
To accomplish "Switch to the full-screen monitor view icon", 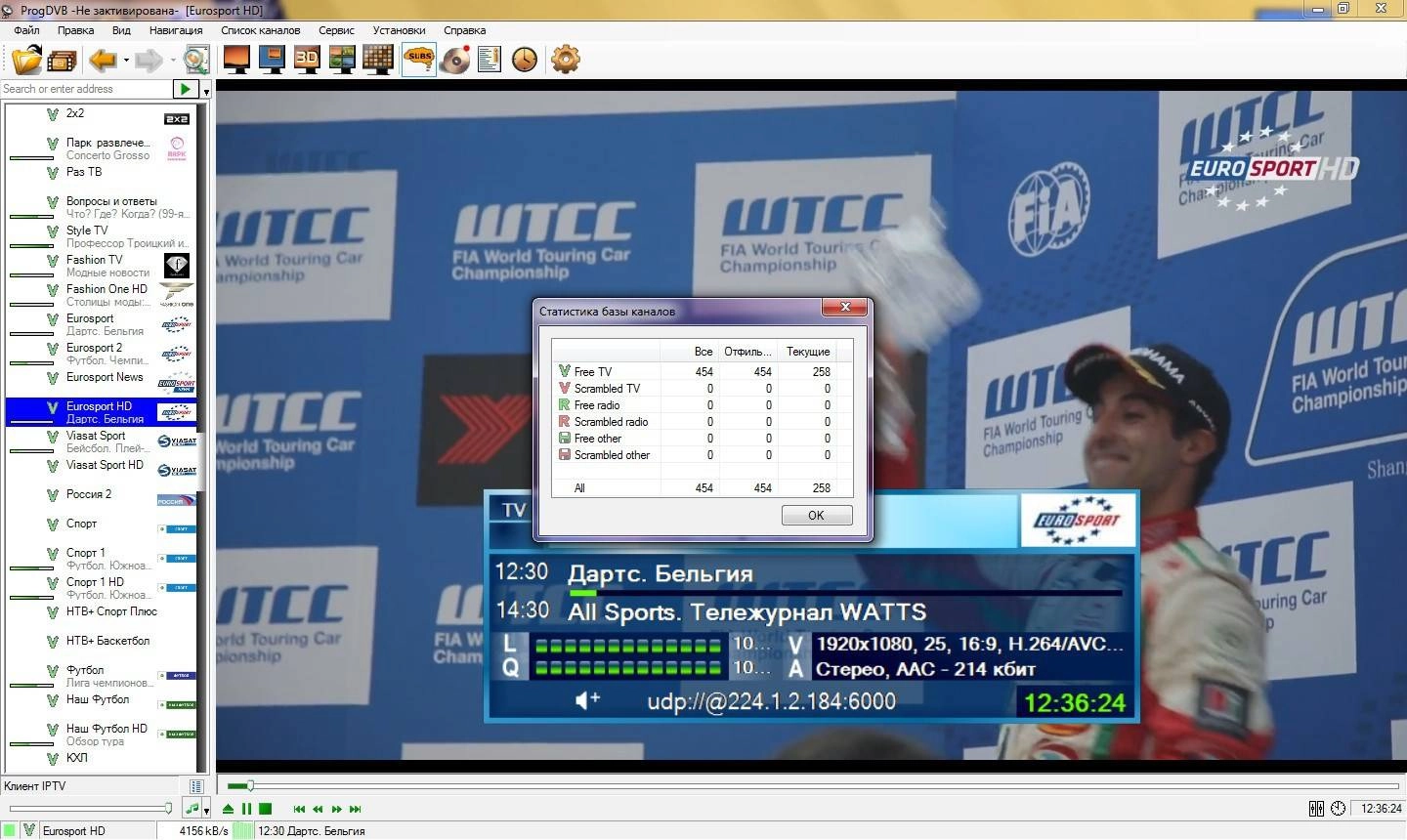I will [236, 60].
